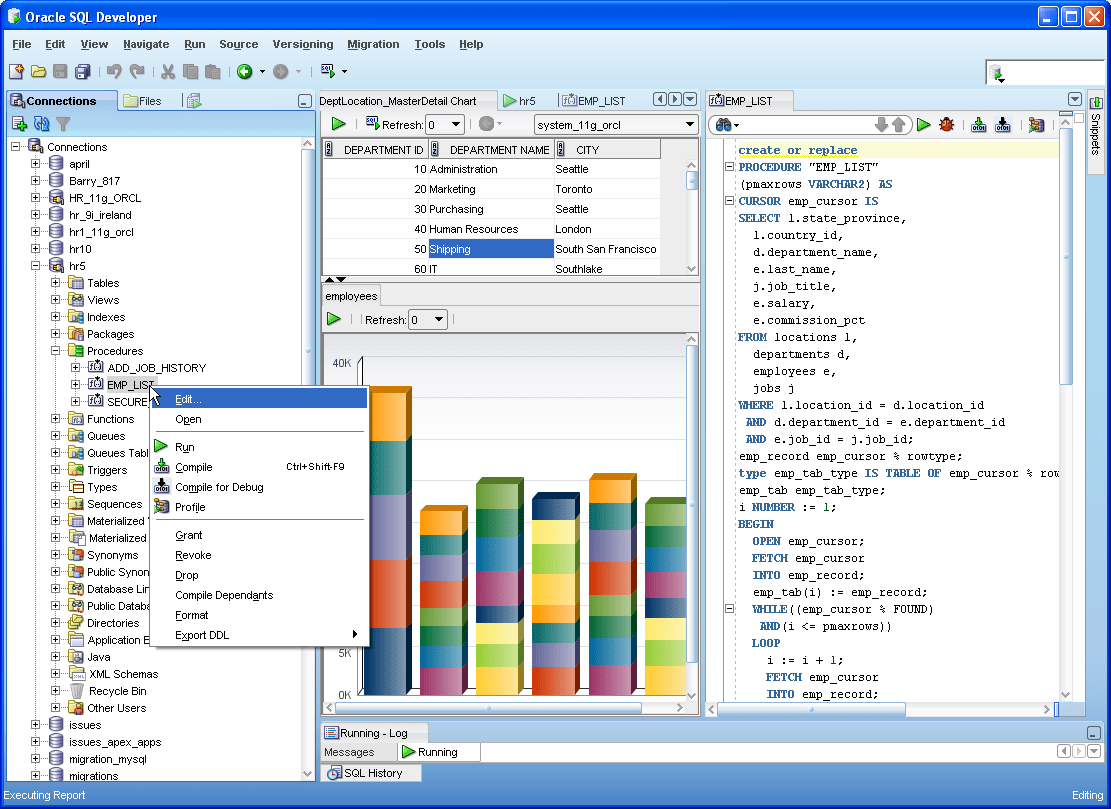The height and width of the screenshot is (809, 1111).
Task: Choose Compile for Debug in context menu
Action: click(x=261, y=487)
